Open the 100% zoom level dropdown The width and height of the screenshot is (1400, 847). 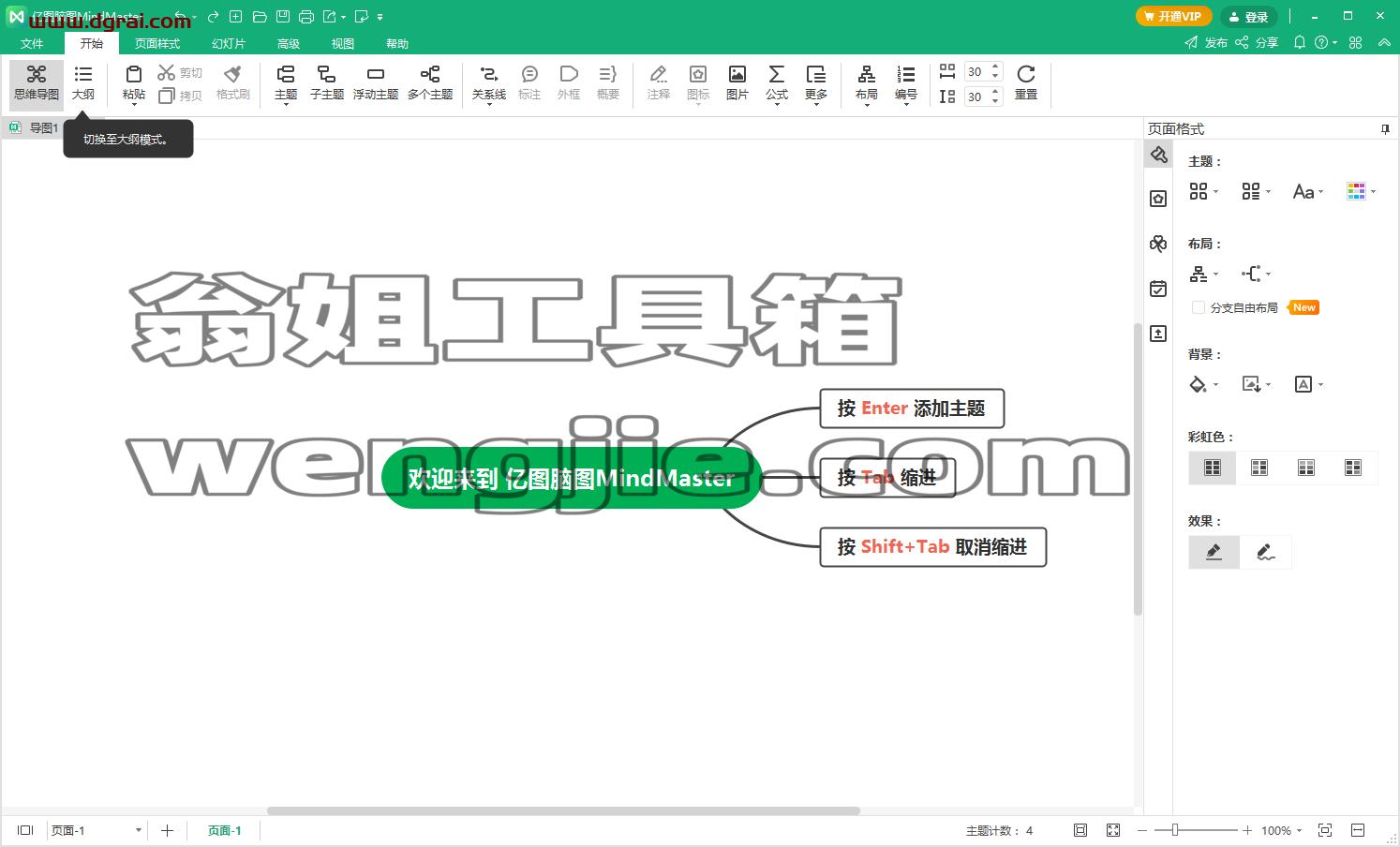[1282, 830]
